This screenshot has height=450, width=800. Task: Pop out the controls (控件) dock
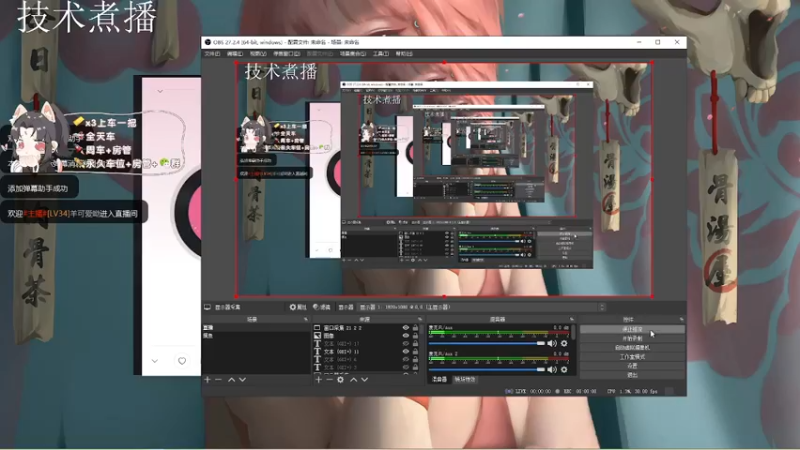tap(682, 319)
